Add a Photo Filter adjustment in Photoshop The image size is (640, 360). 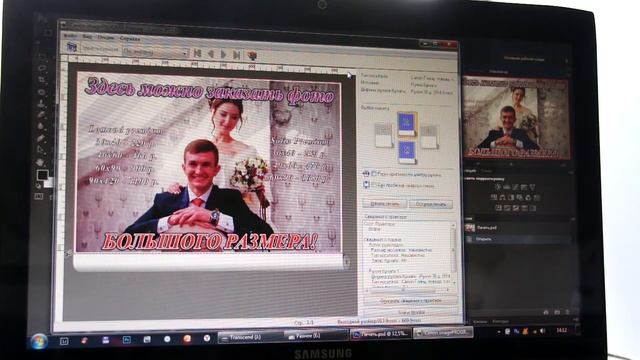[520, 198]
